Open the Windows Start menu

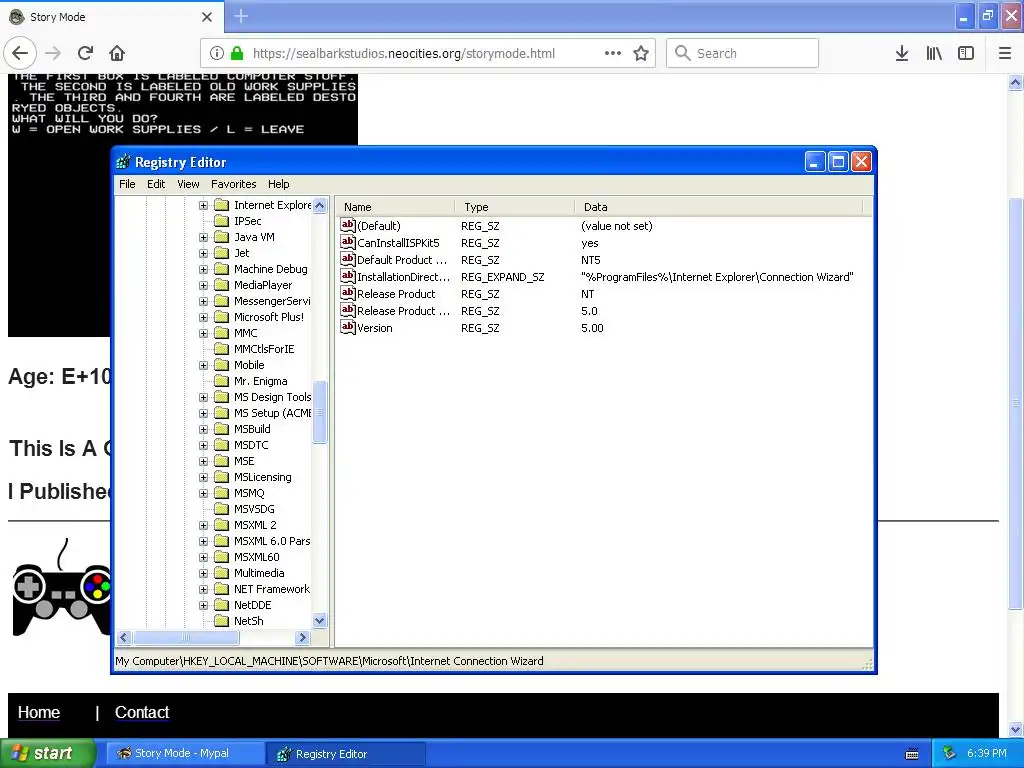click(47, 753)
